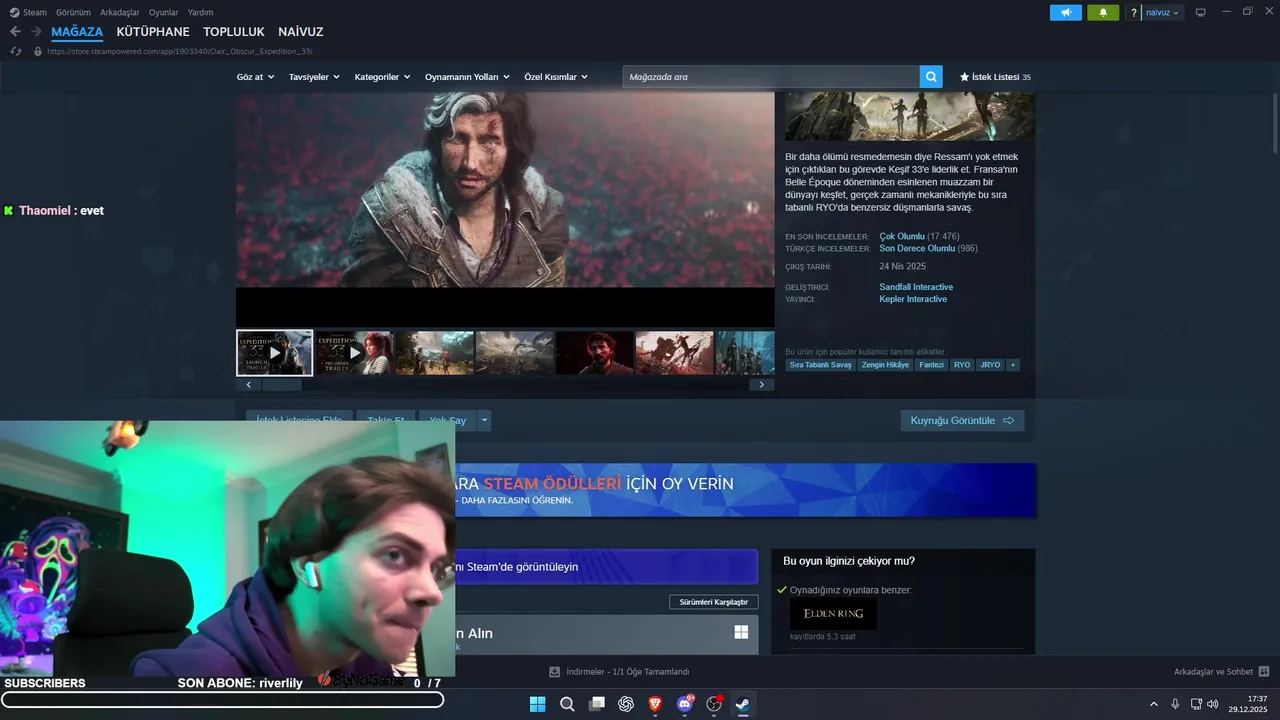The width and height of the screenshot is (1280, 720).
Task: Open the green notifications bell
Action: 1103,13
